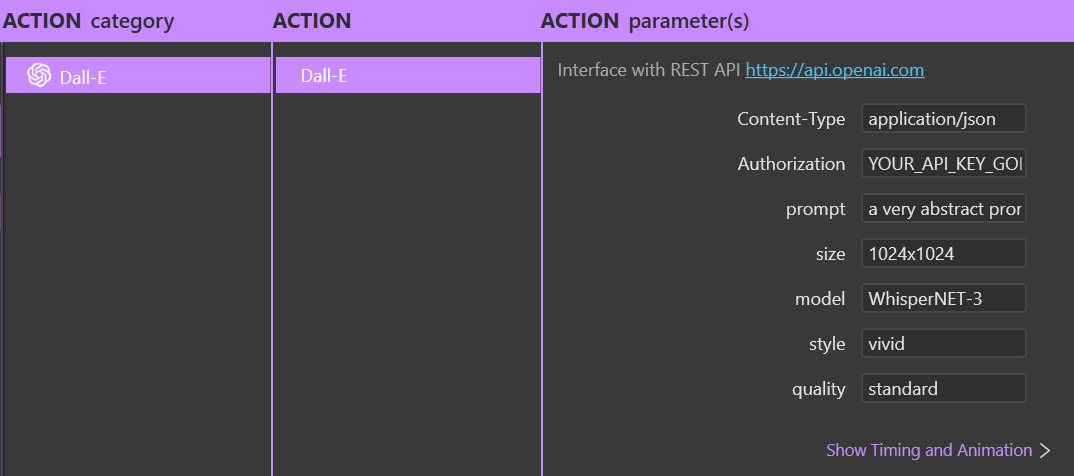1074x476 pixels.
Task: Click the size field showing 1024x1024
Action: click(x=944, y=254)
